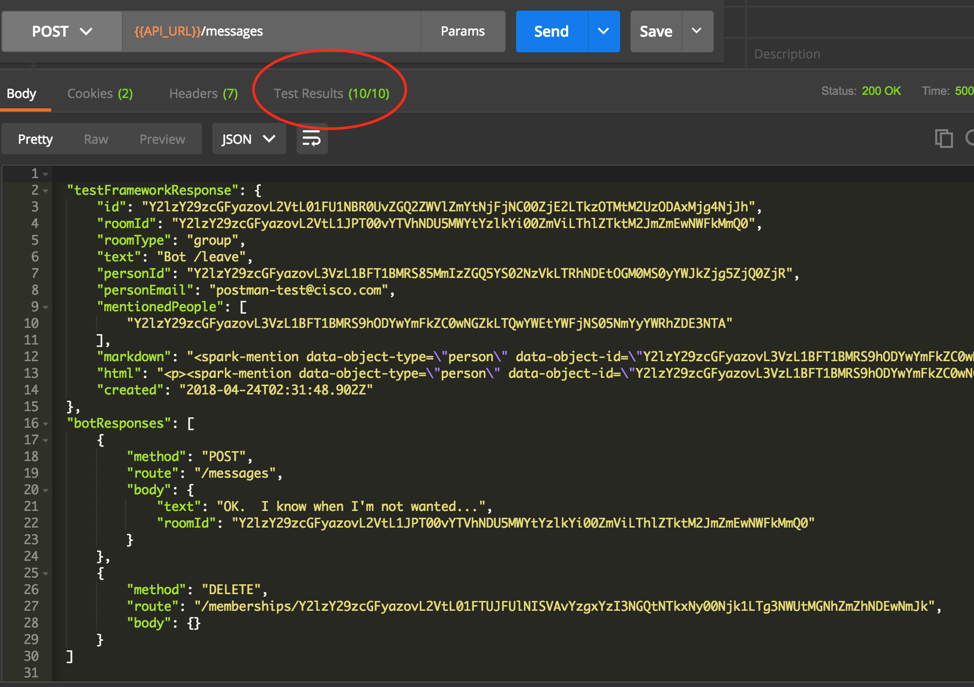Open the JSON format dropdown
Viewport: 974px width, 687px height.
pos(248,139)
